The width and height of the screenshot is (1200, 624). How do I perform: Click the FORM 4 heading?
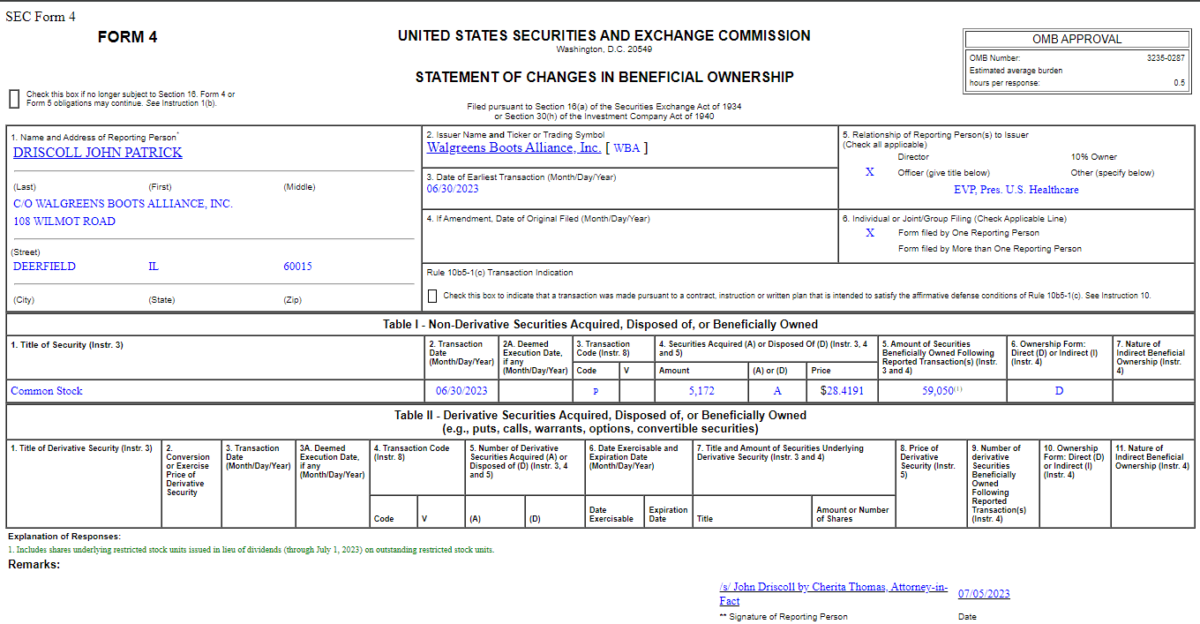coord(127,37)
